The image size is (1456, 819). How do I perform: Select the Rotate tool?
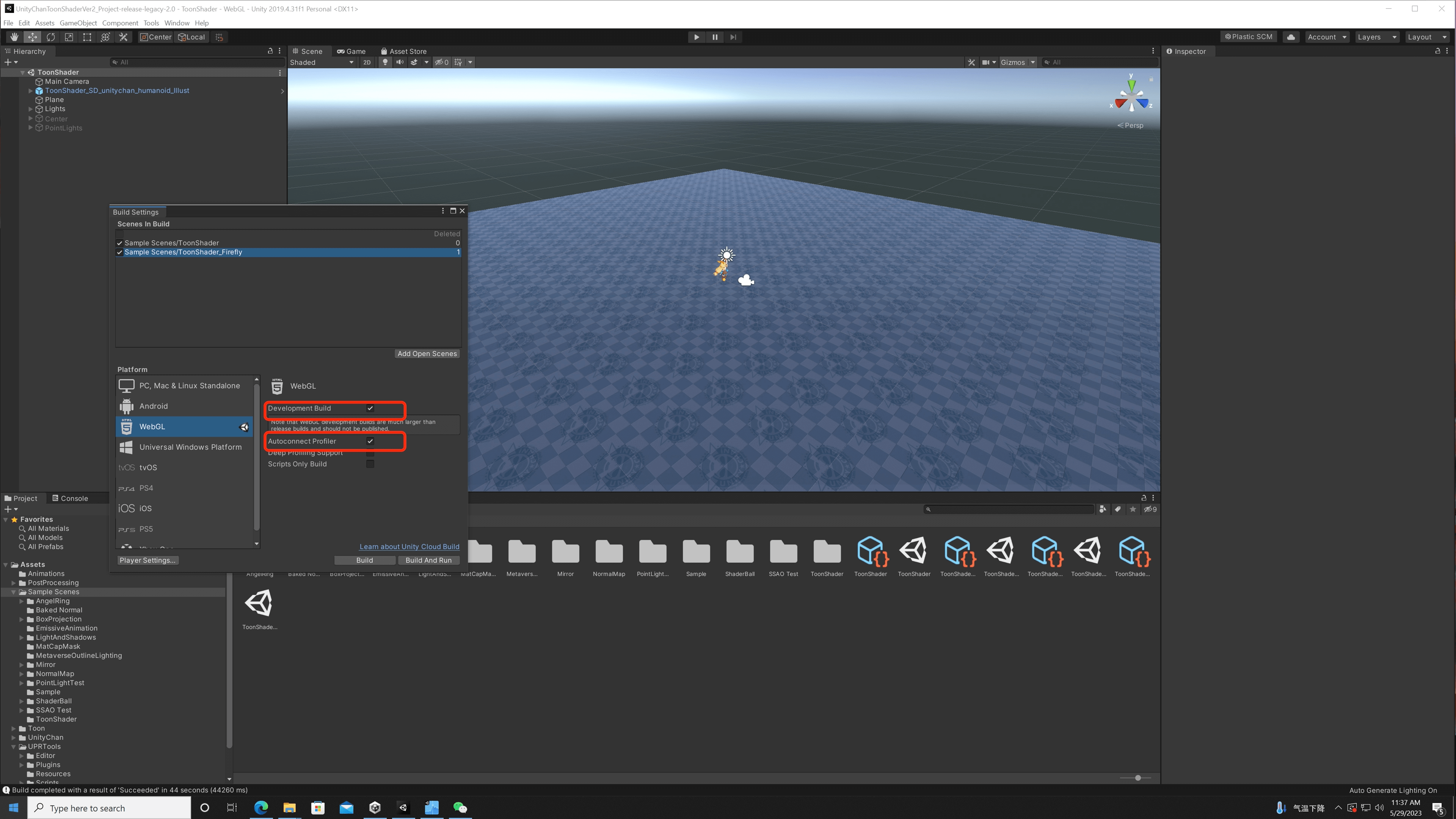tap(51, 37)
